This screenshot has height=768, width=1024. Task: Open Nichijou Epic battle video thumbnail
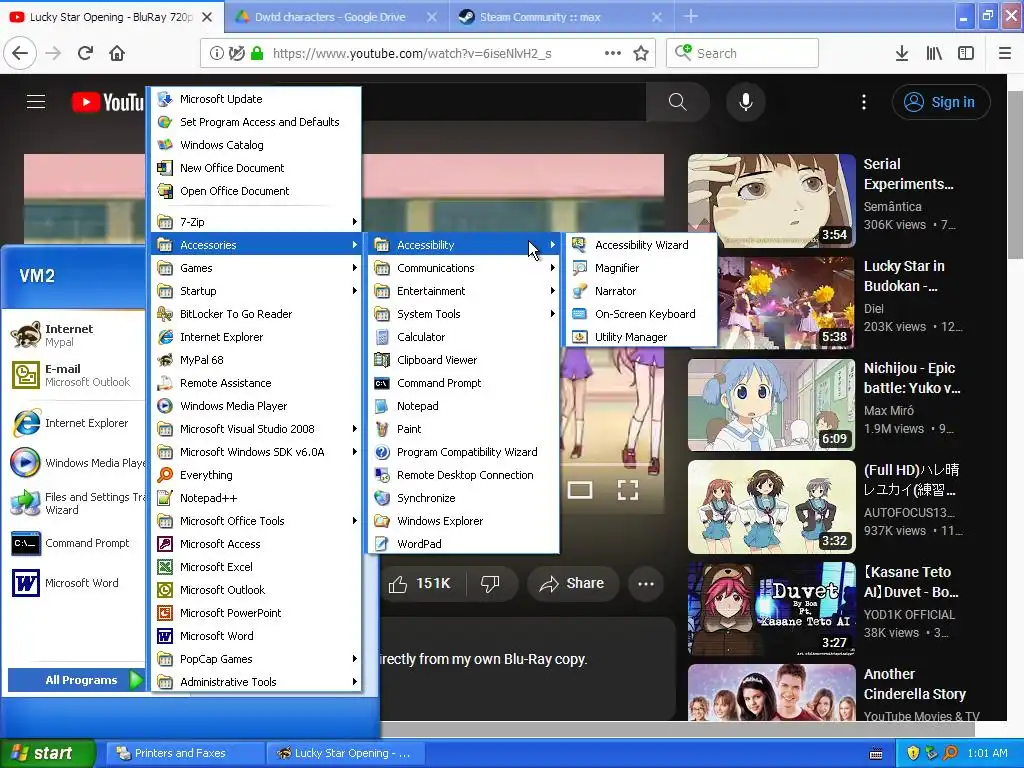click(771, 405)
